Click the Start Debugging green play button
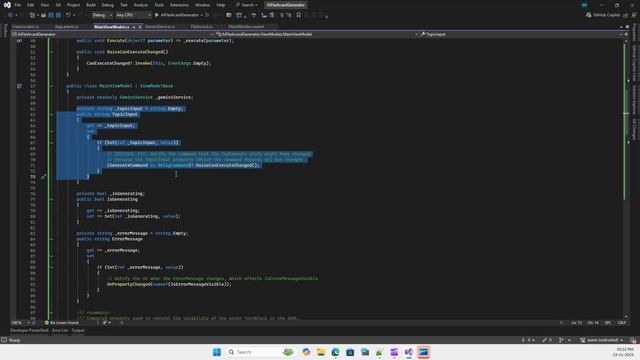This screenshot has width=640, height=360. [x=157, y=15]
